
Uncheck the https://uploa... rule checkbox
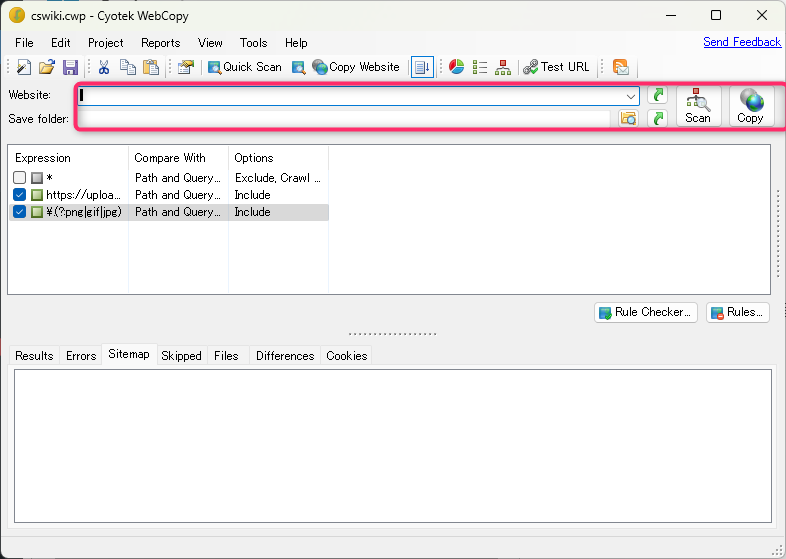point(20,195)
